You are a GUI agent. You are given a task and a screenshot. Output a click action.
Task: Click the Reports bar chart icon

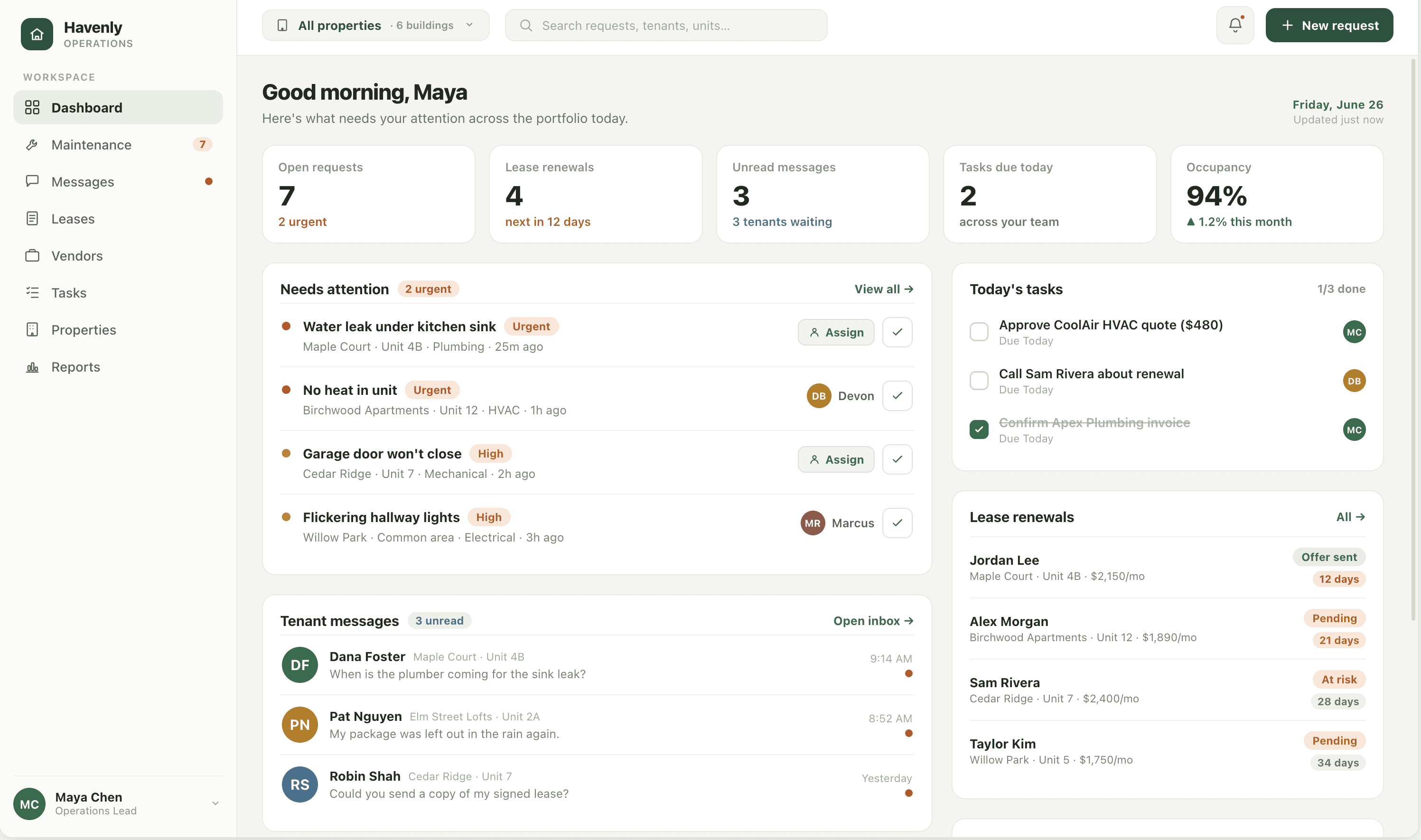tap(32, 367)
